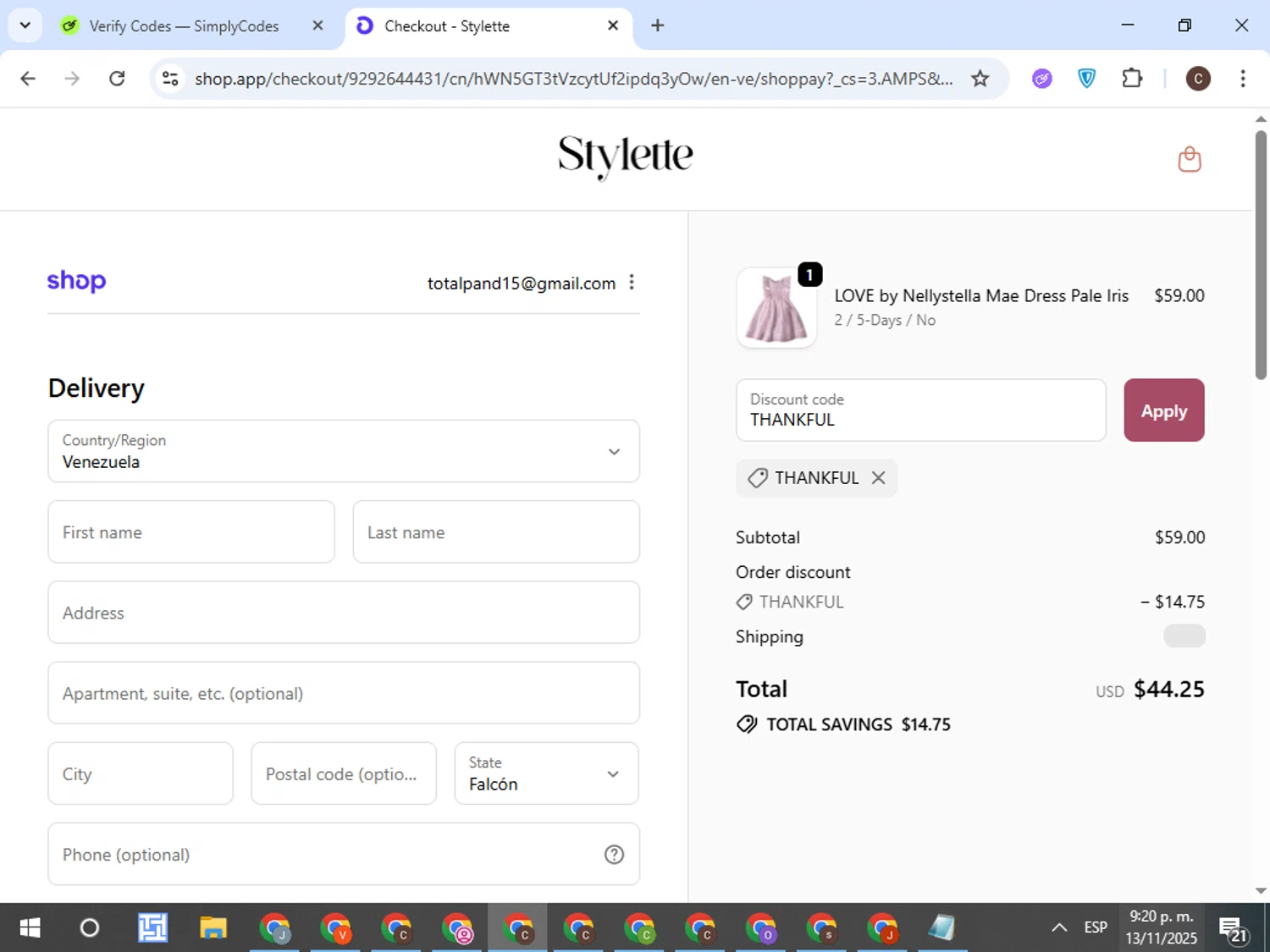
Task: Open the State dropdown showing Falcón
Action: 546,773
